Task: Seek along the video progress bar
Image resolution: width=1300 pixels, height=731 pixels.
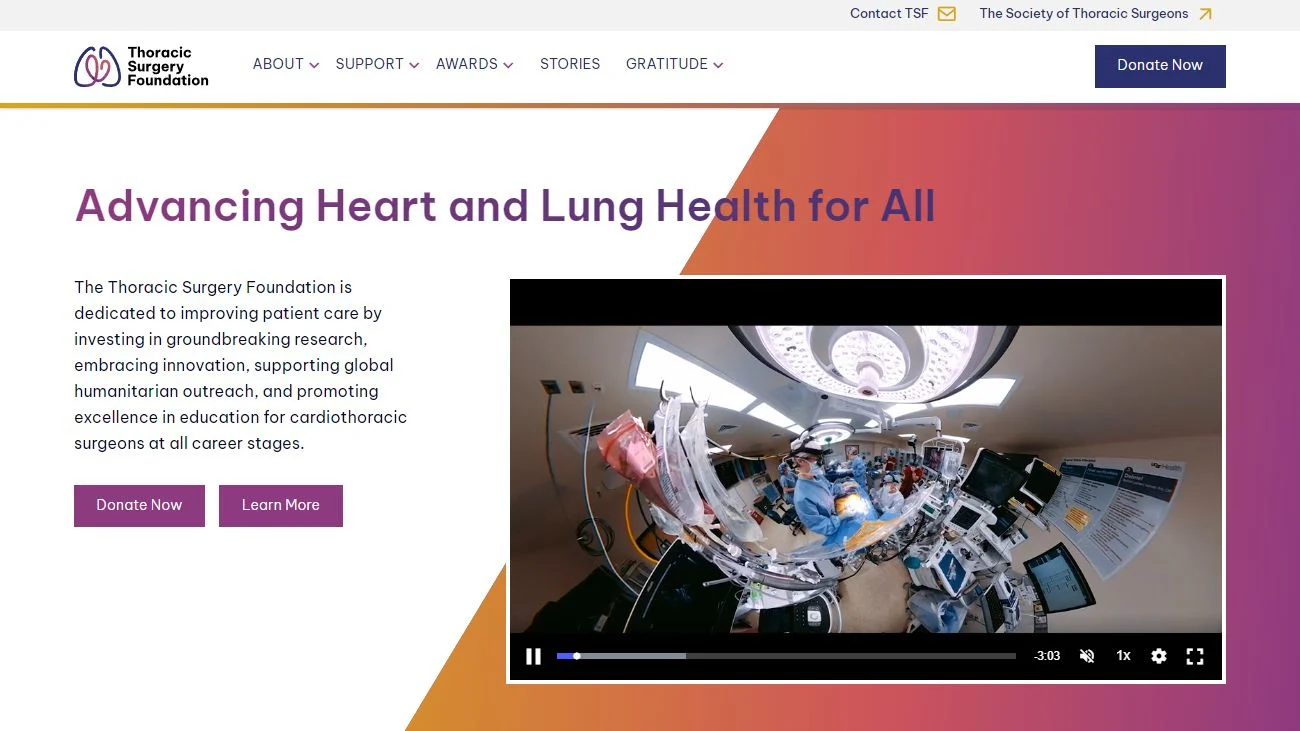Action: point(786,656)
